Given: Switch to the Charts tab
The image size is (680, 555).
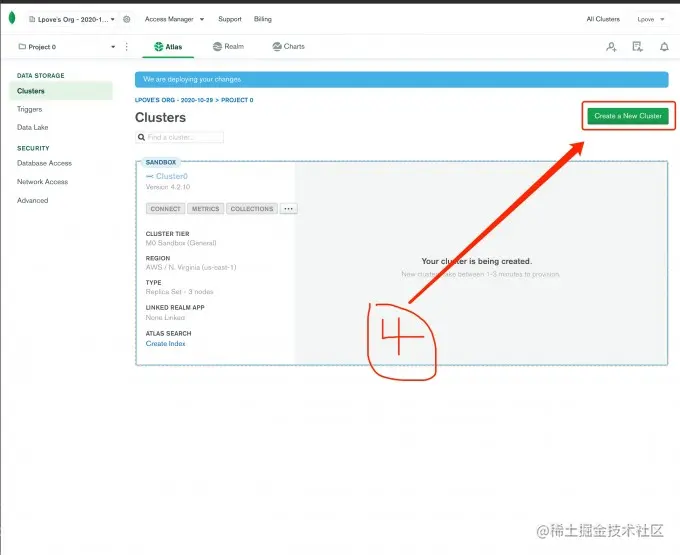Looking at the screenshot, I should coord(288,46).
